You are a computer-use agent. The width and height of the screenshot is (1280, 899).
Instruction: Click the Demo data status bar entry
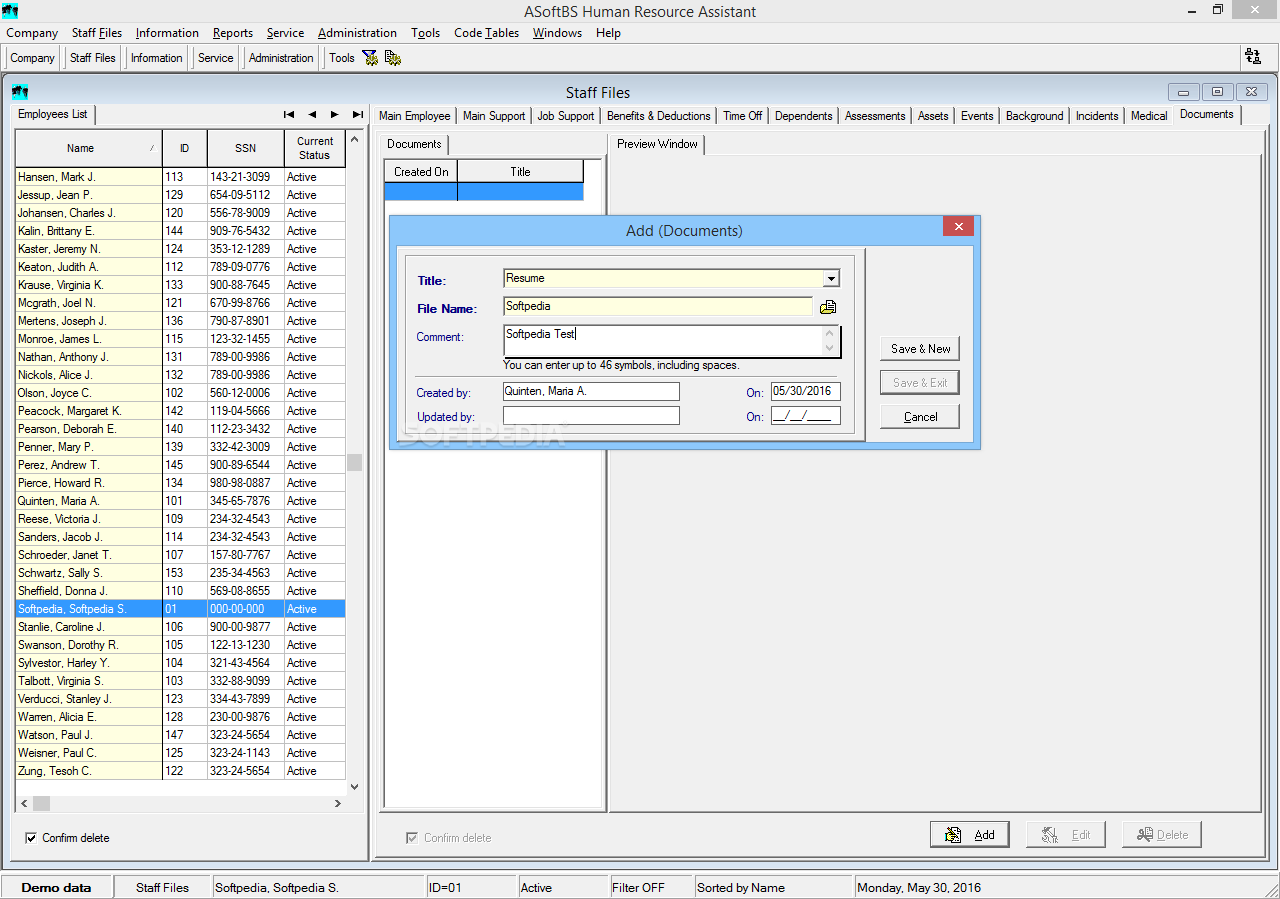tap(56, 887)
